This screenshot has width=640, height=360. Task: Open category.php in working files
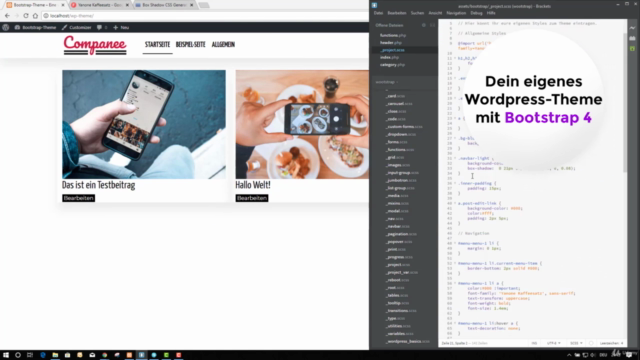[392, 64]
